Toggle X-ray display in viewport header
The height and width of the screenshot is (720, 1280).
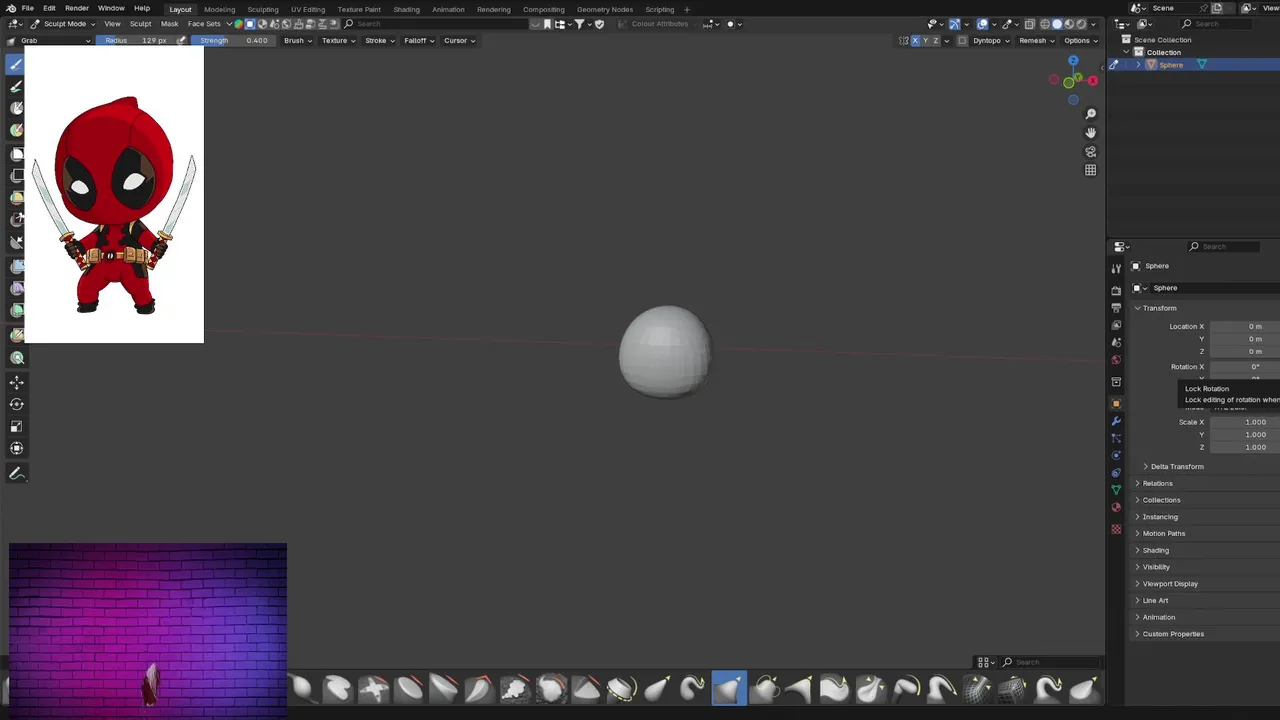pos(1029,24)
